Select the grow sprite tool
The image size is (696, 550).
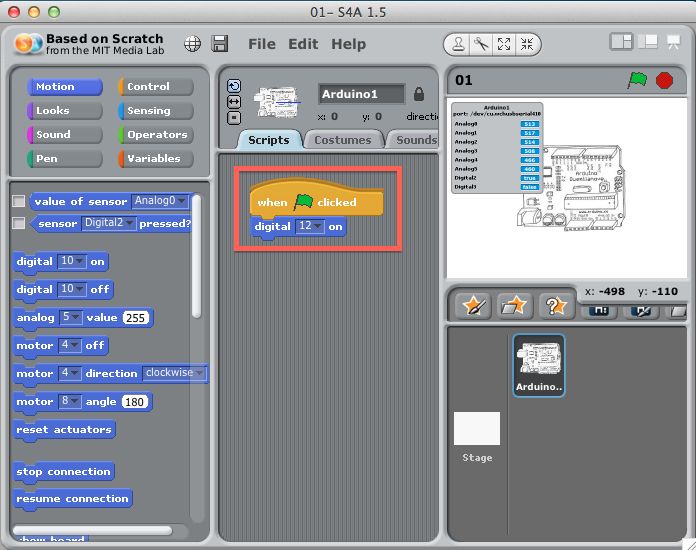504,44
